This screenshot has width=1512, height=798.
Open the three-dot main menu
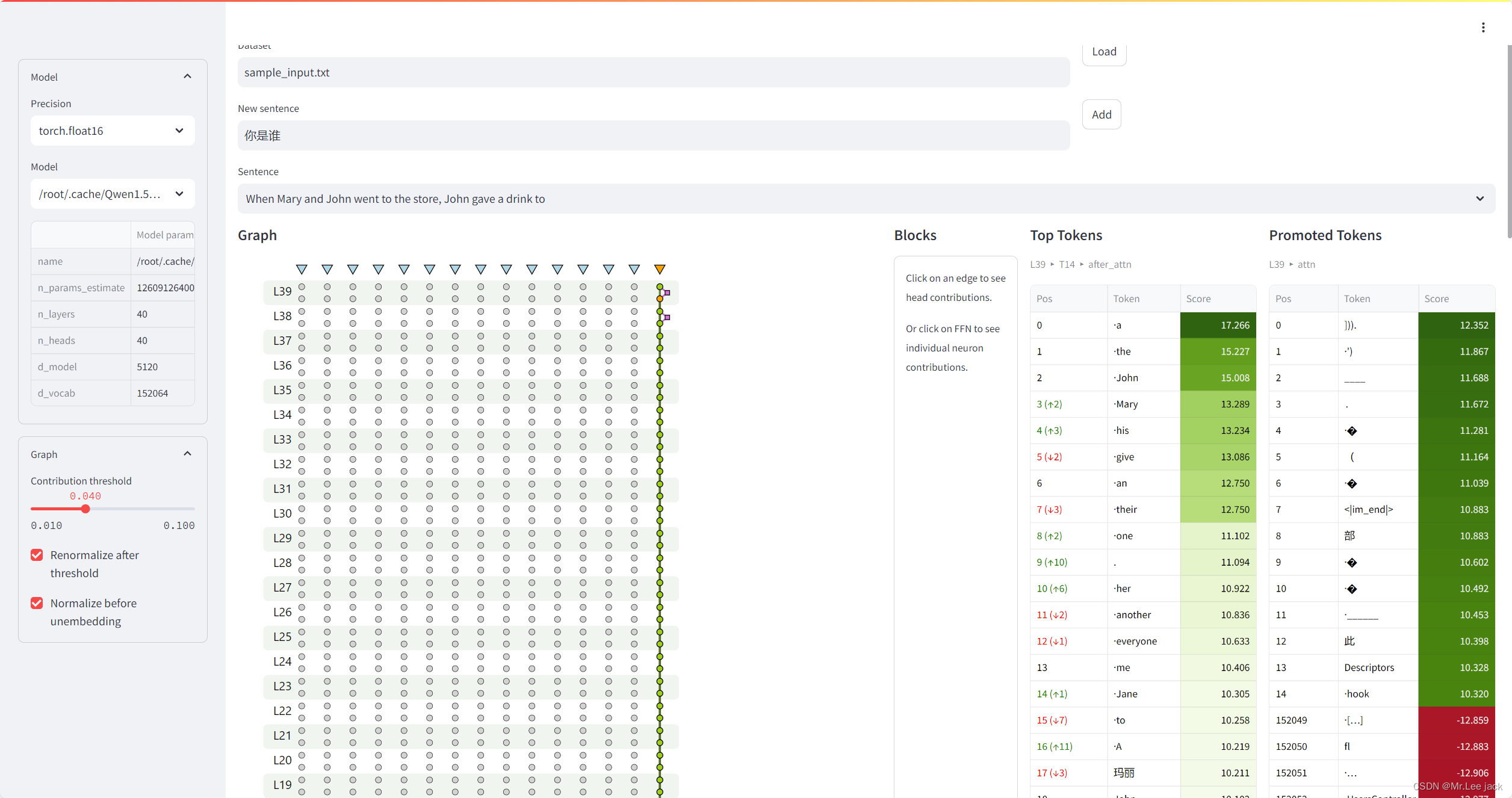point(1483,28)
